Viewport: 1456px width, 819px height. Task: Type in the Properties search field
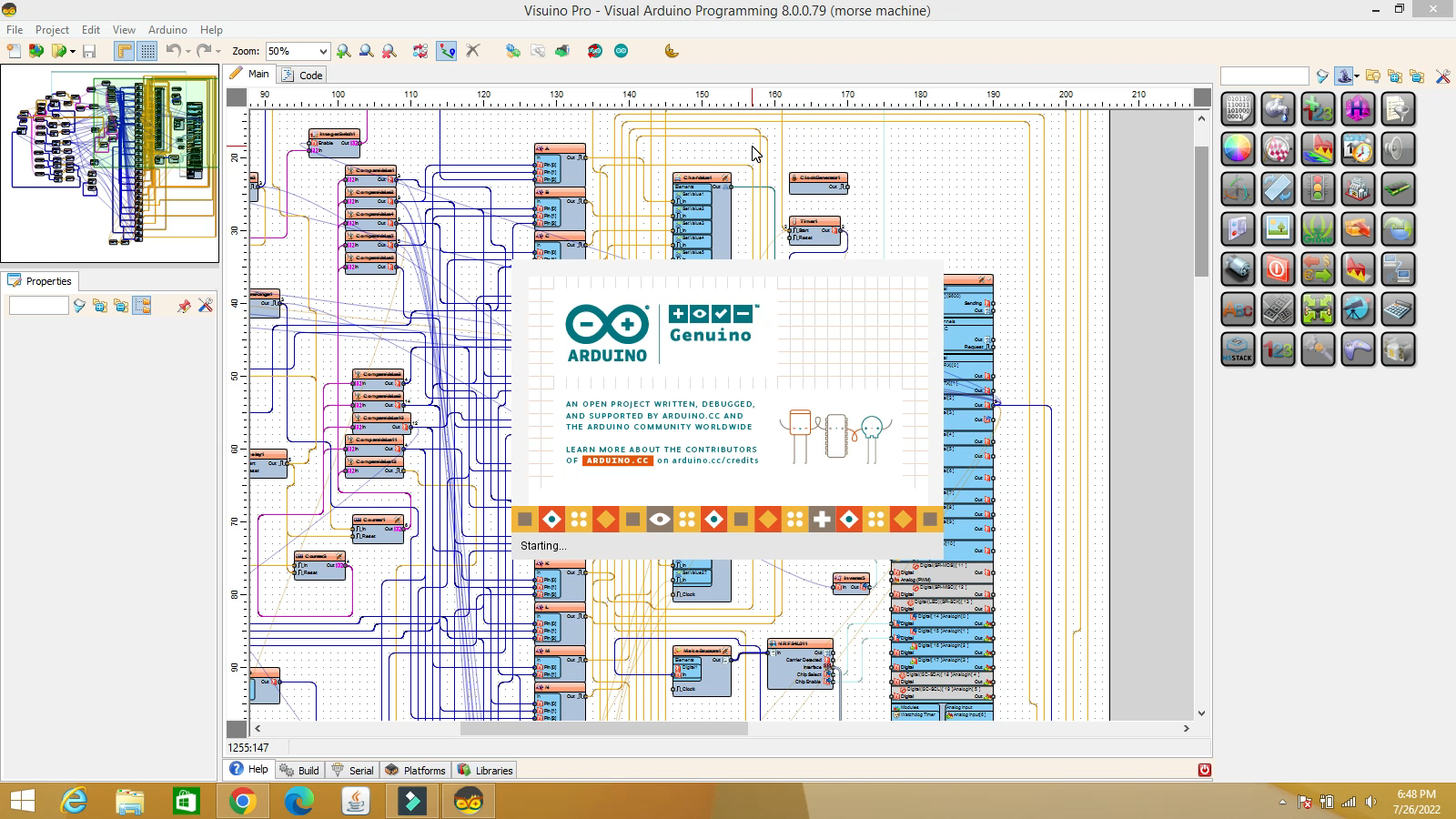coord(38,306)
